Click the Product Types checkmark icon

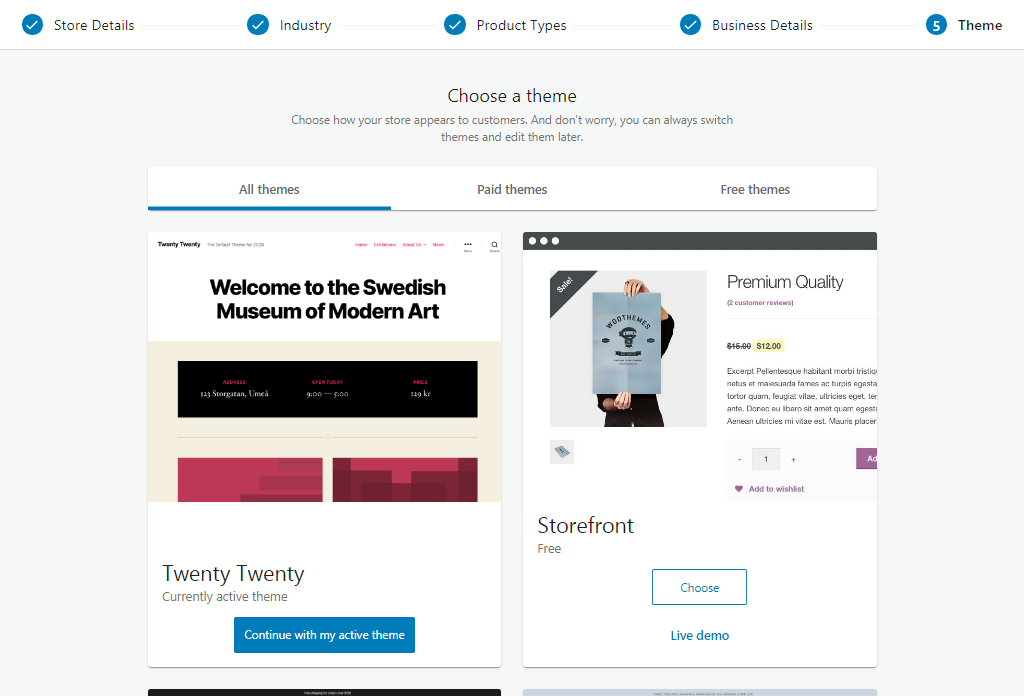click(455, 25)
